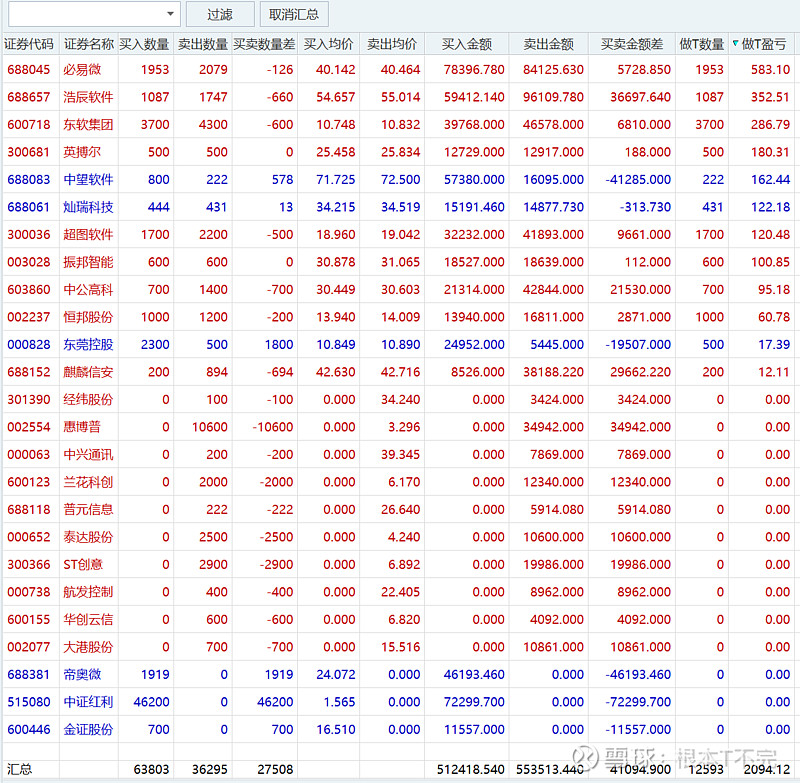Select the 中望软件 688083 row

(x=398, y=180)
